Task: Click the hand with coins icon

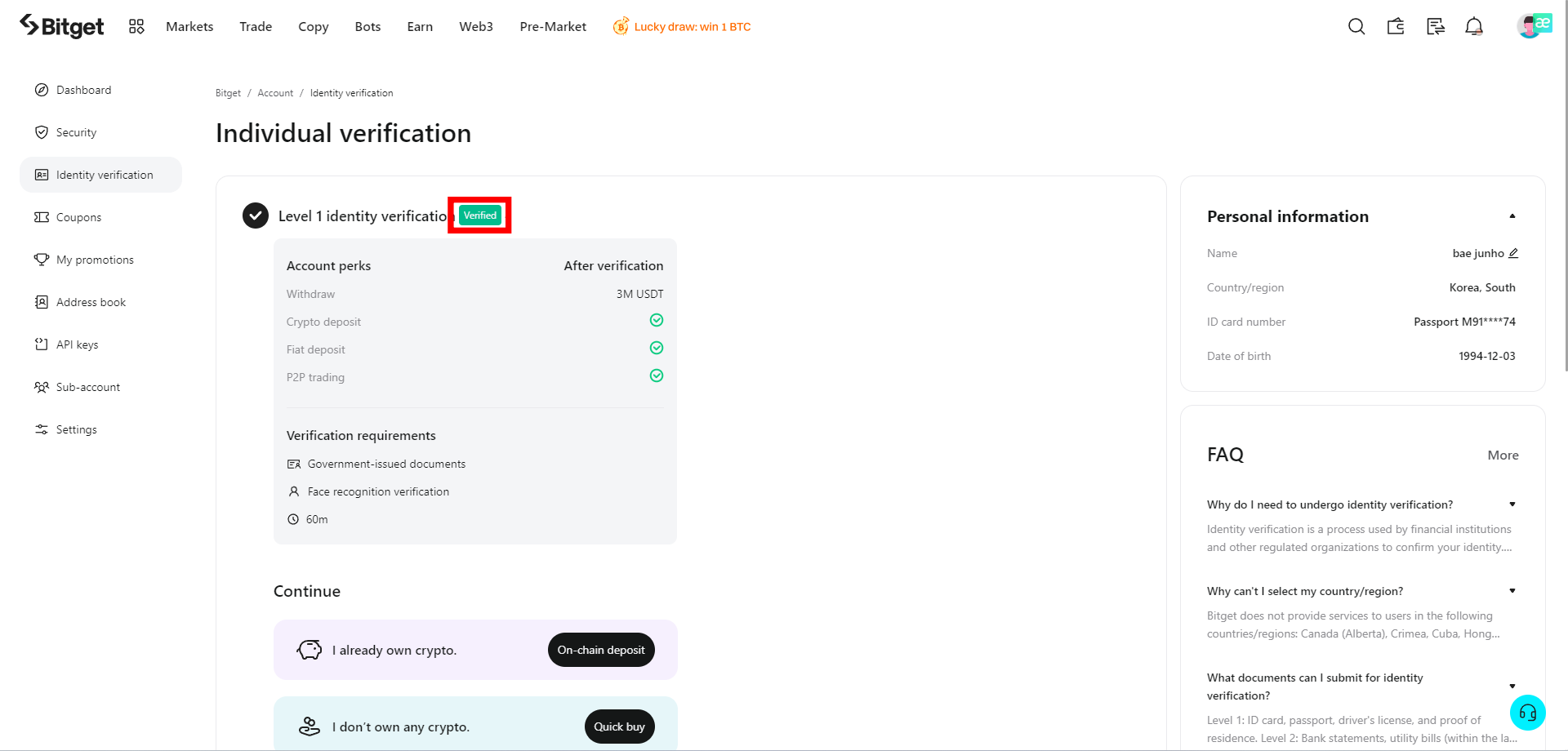Action: pos(310,727)
